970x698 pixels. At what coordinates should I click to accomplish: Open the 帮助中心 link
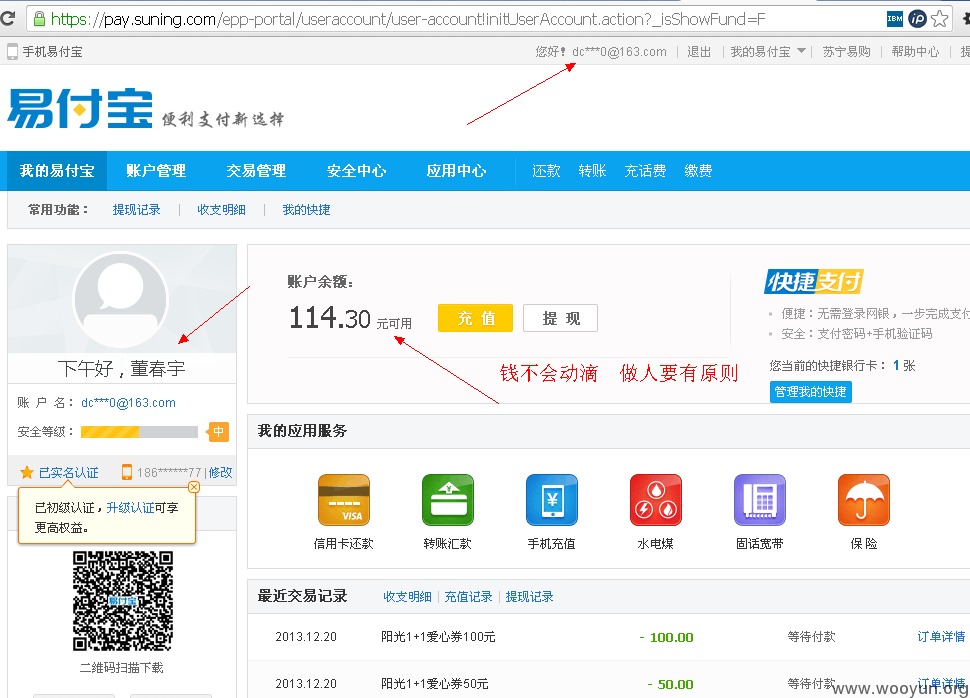coord(916,52)
